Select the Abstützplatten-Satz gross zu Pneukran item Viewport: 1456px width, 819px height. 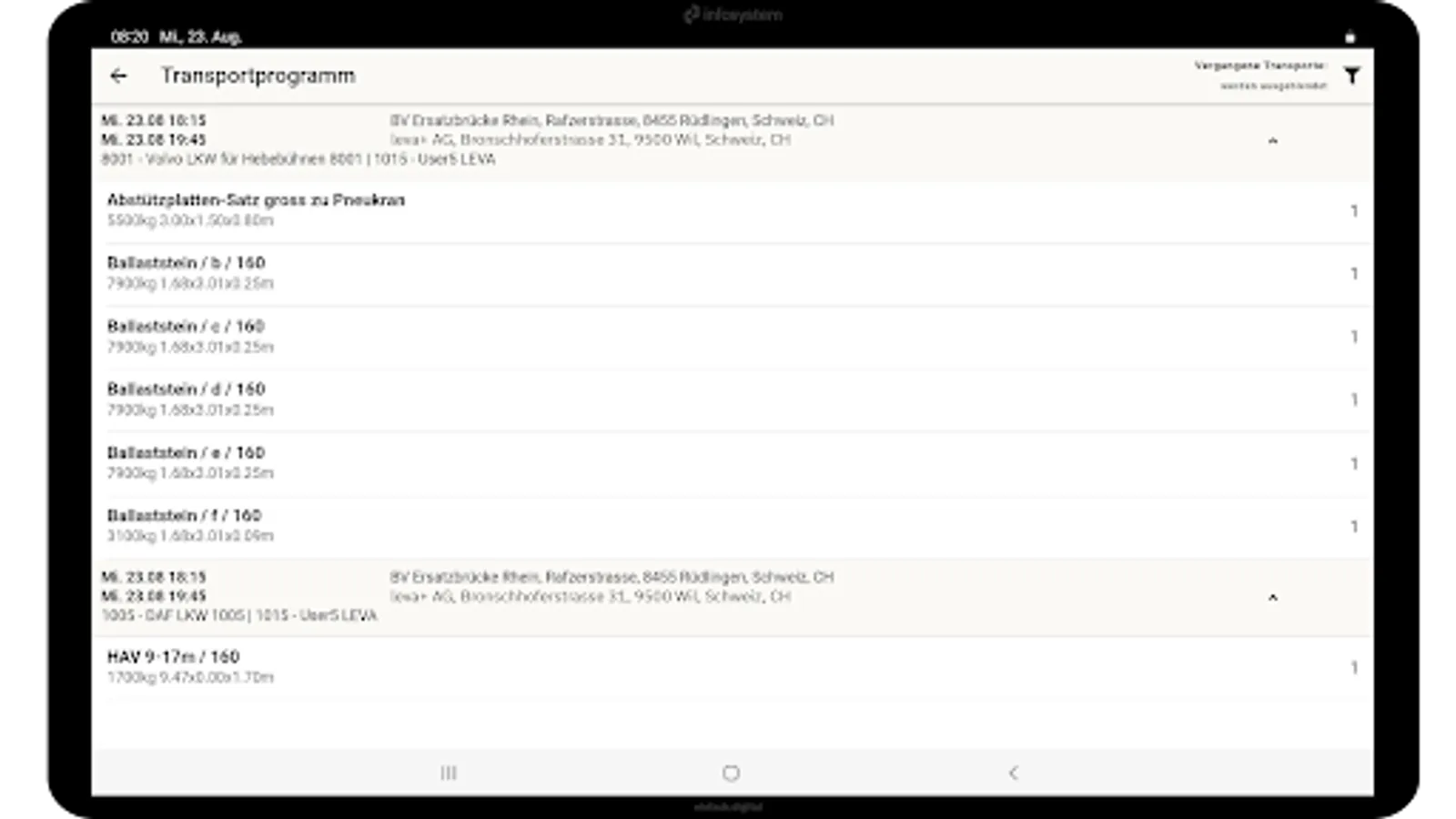click(x=733, y=211)
